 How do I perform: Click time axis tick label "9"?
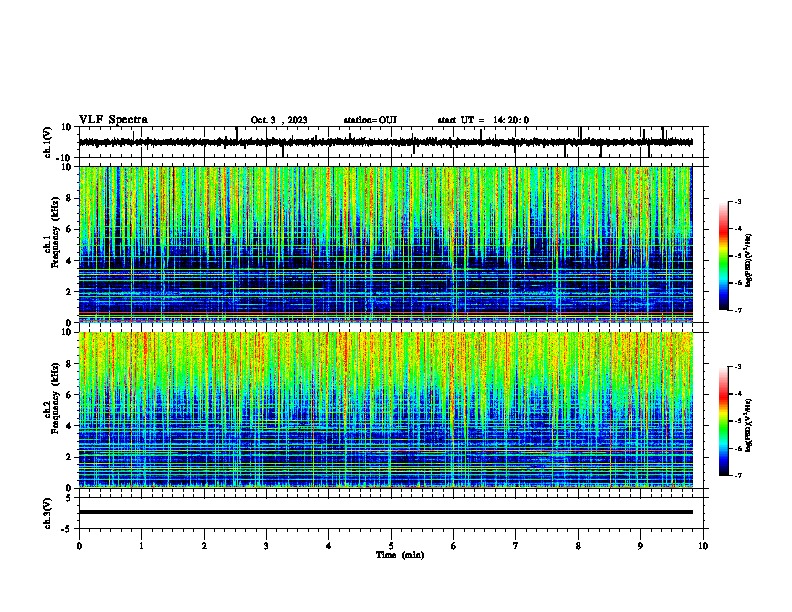click(x=640, y=546)
